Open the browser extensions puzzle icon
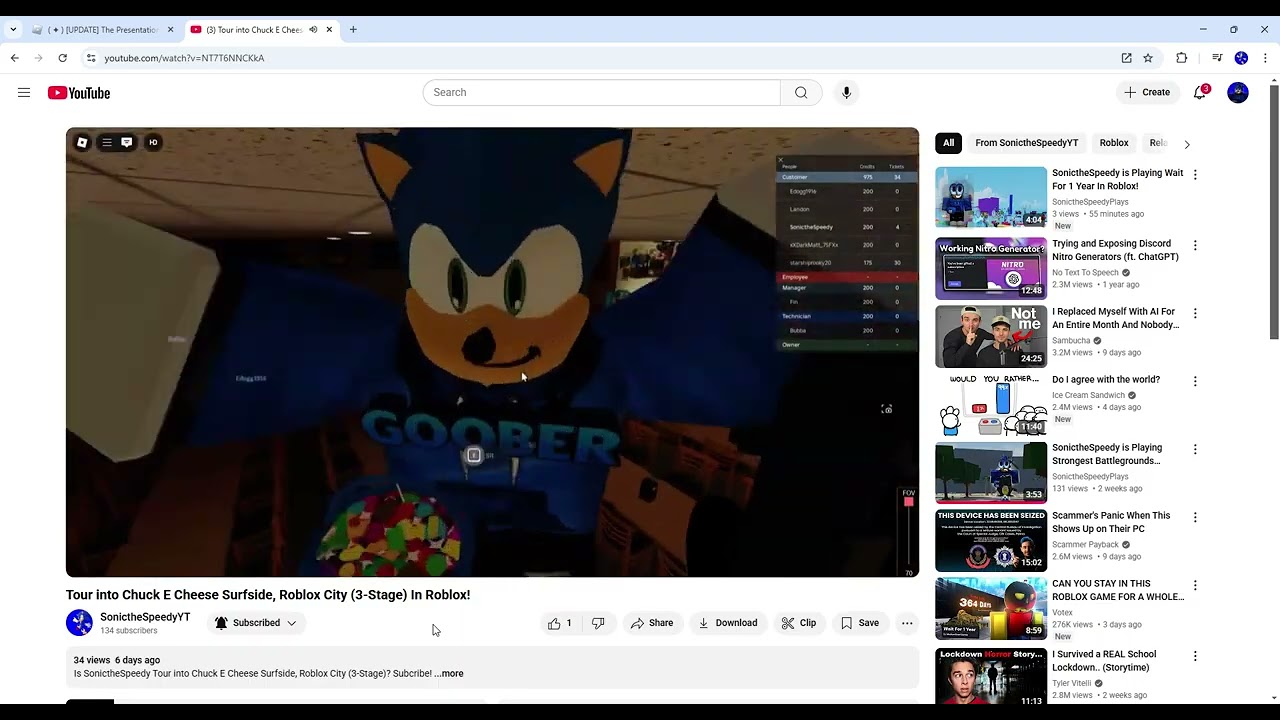Image resolution: width=1280 pixels, height=720 pixels. click(1181, 58)
